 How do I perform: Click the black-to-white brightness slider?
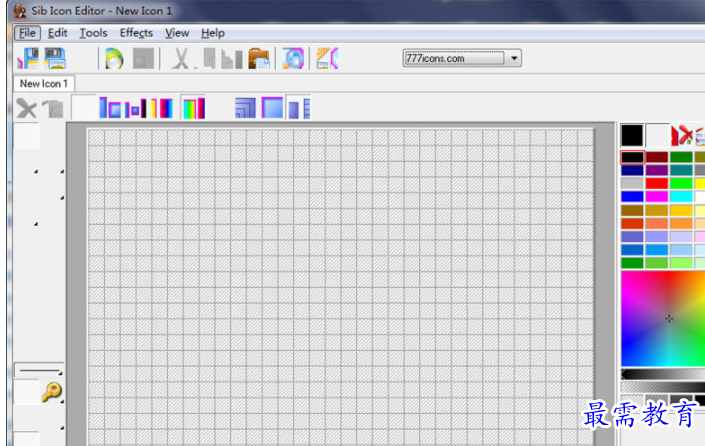tap(663, 375)
